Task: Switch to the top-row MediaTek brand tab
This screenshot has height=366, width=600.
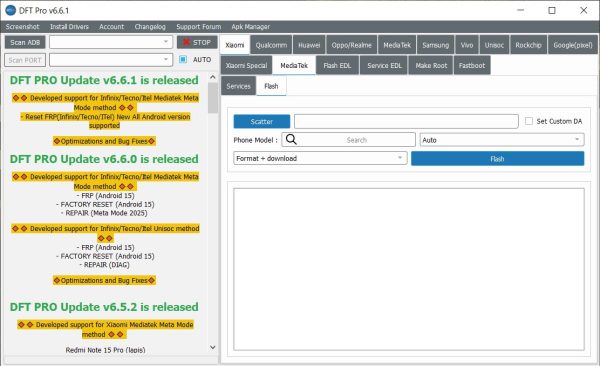Action: (397, 45)
